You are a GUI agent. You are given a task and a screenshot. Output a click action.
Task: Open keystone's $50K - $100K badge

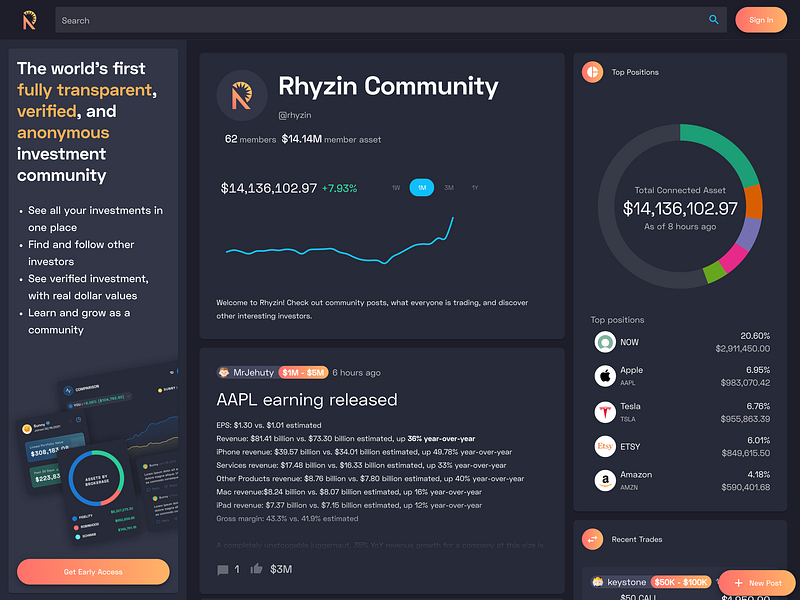click(679, 581)
